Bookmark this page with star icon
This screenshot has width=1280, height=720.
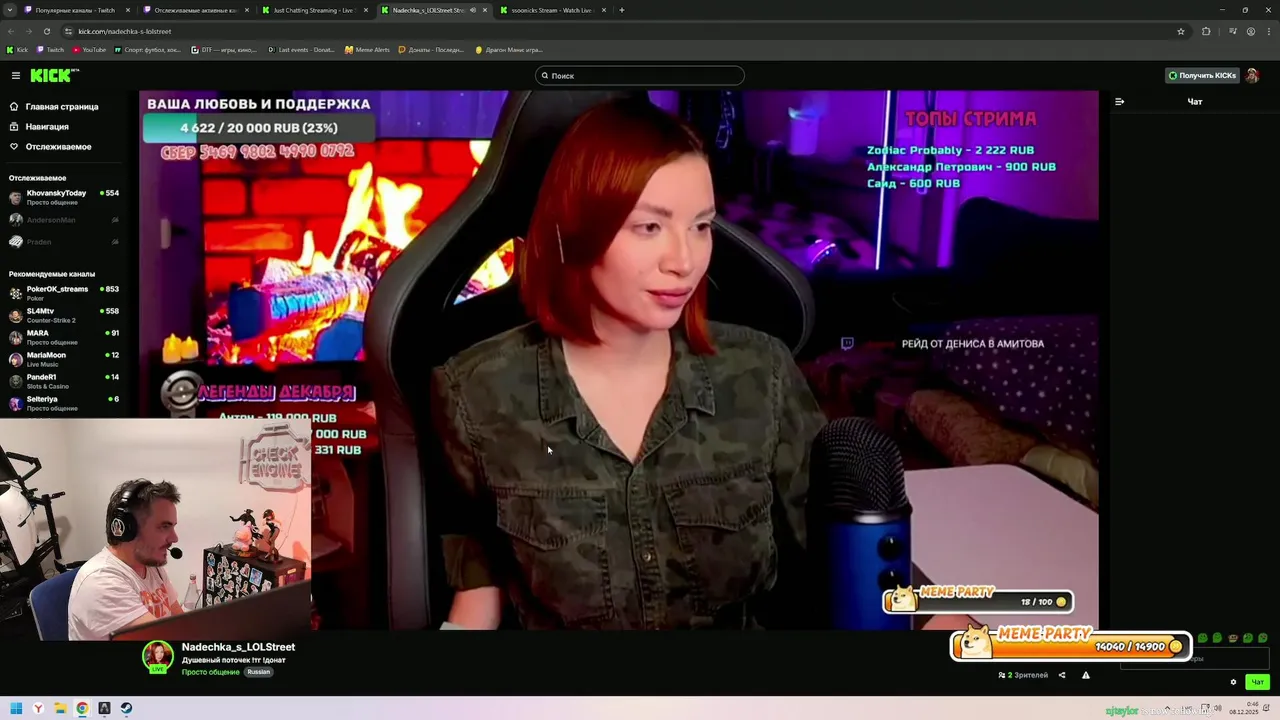(1181, 31)
